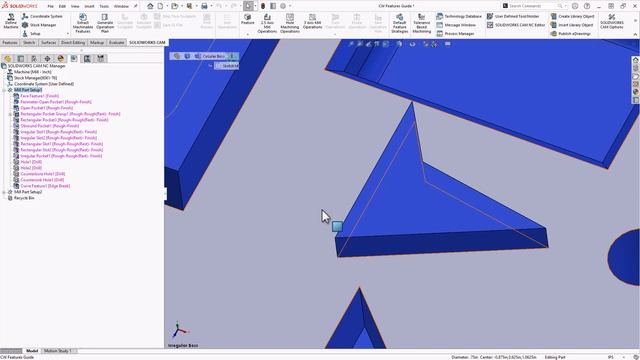
Task: Open Hole Machining Operations
Action: point(290,23)
